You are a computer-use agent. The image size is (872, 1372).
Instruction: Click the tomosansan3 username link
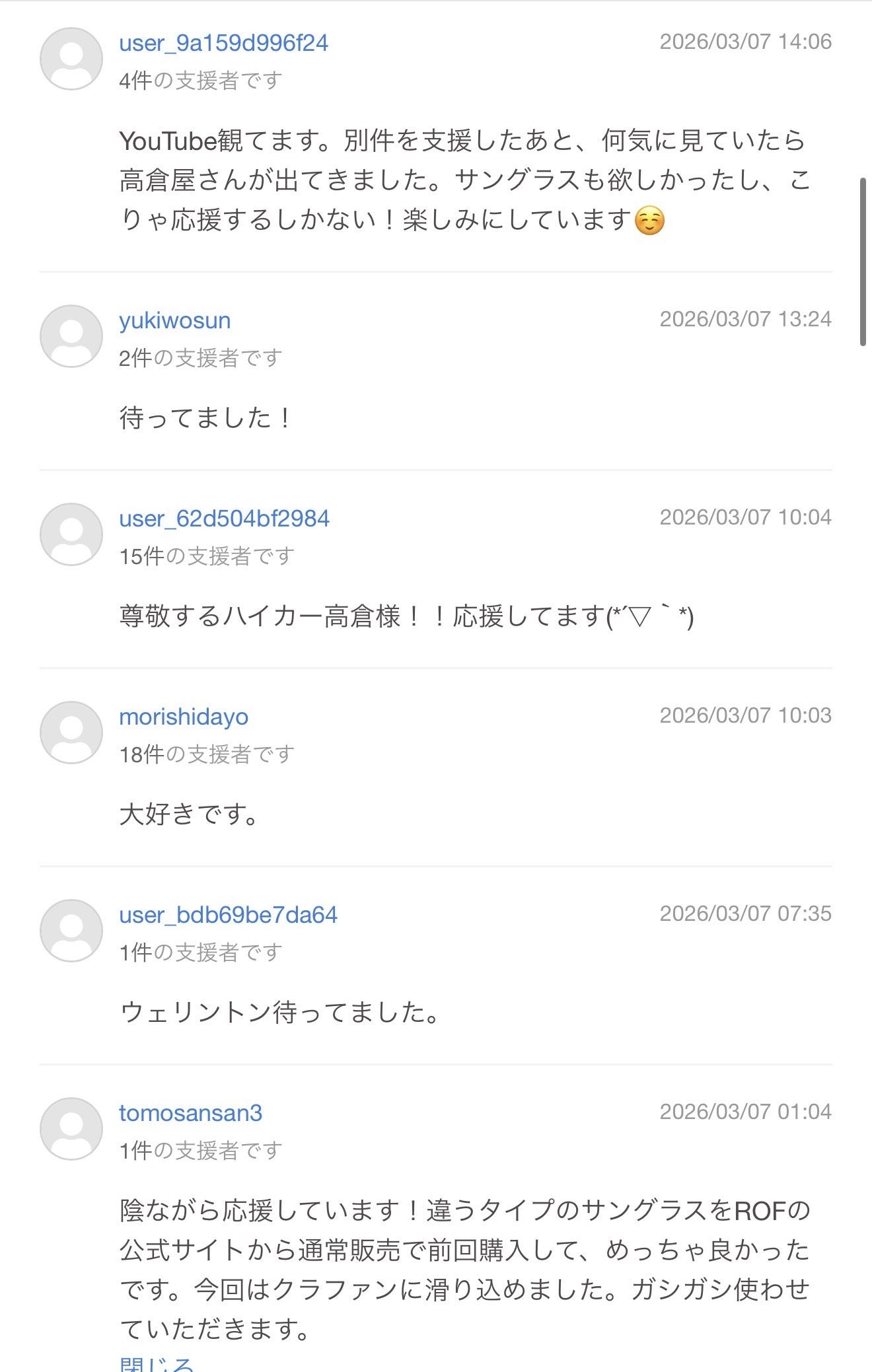[190, 1113]
